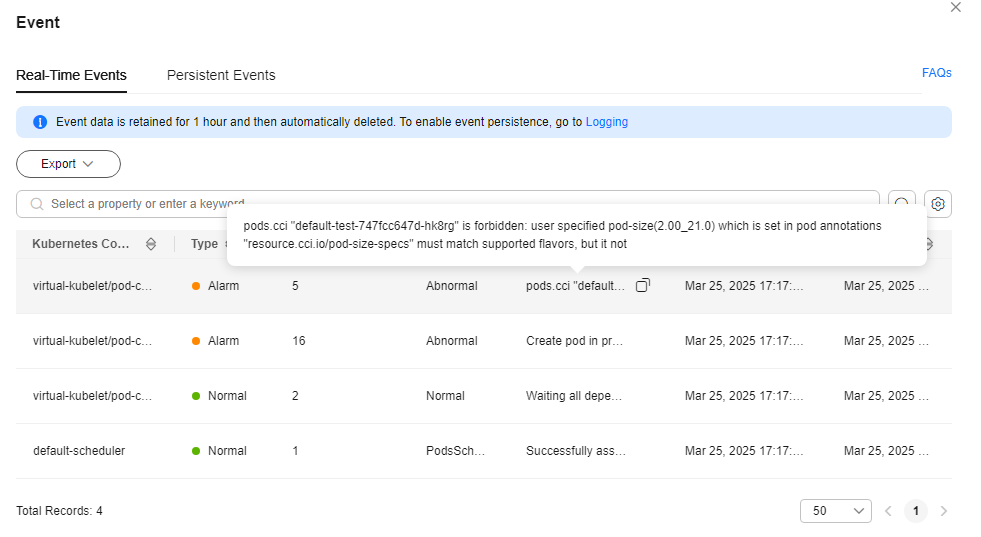Click the search magnifier icon
981x537 pixels.
point(37,204)
